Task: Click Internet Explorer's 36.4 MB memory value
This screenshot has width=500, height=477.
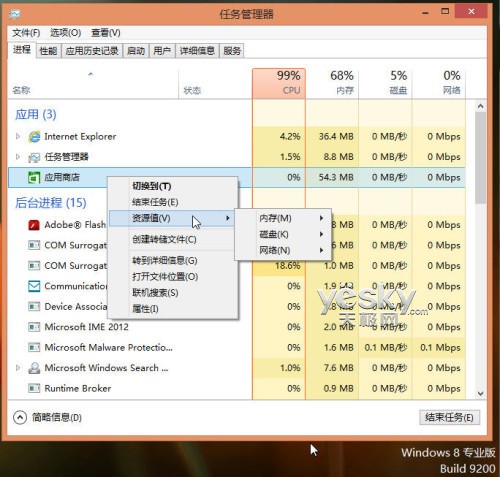Action: [336, 136]
